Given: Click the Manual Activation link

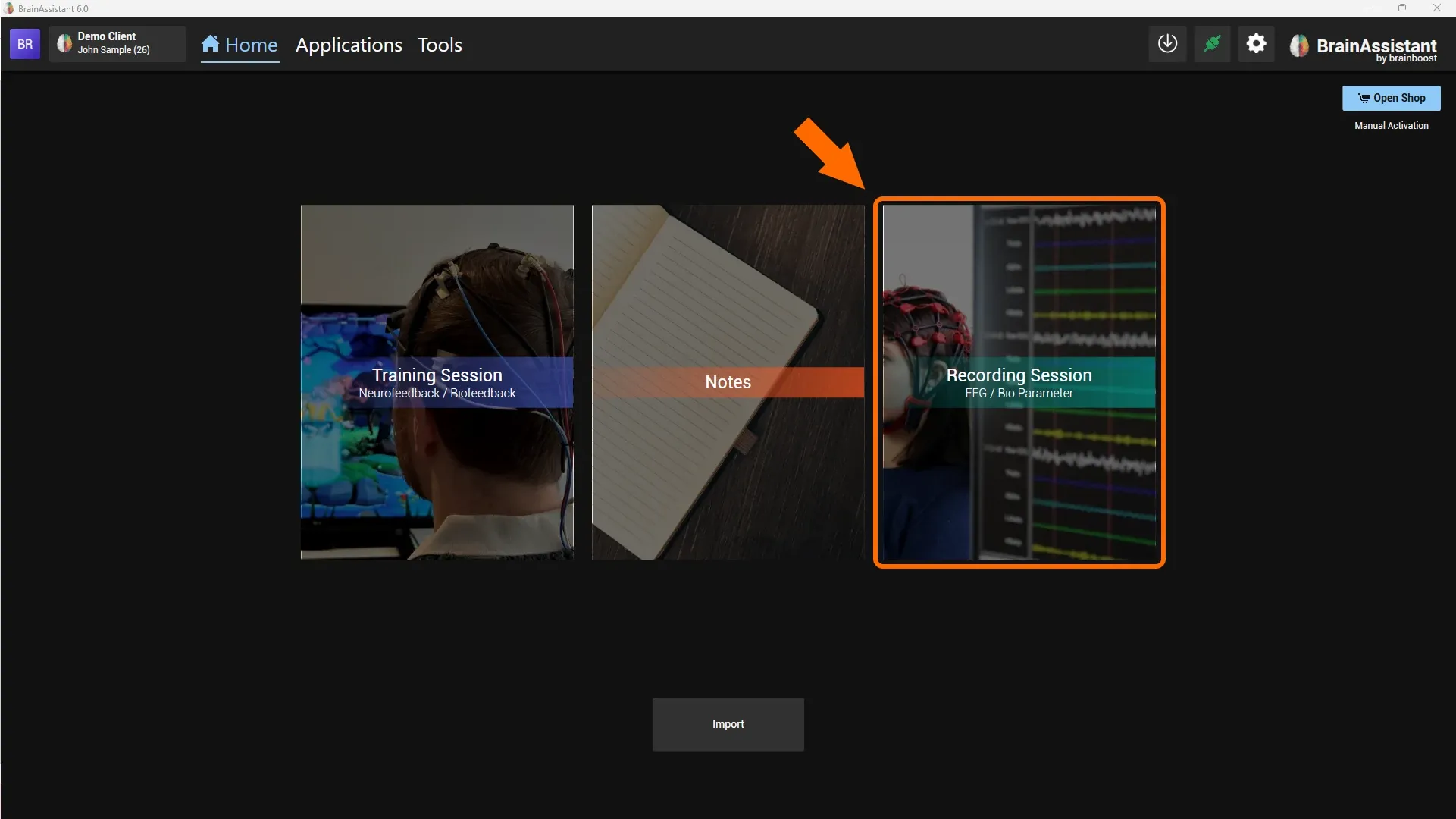Looking at the screenshot, I should (x=1392, y=126).
